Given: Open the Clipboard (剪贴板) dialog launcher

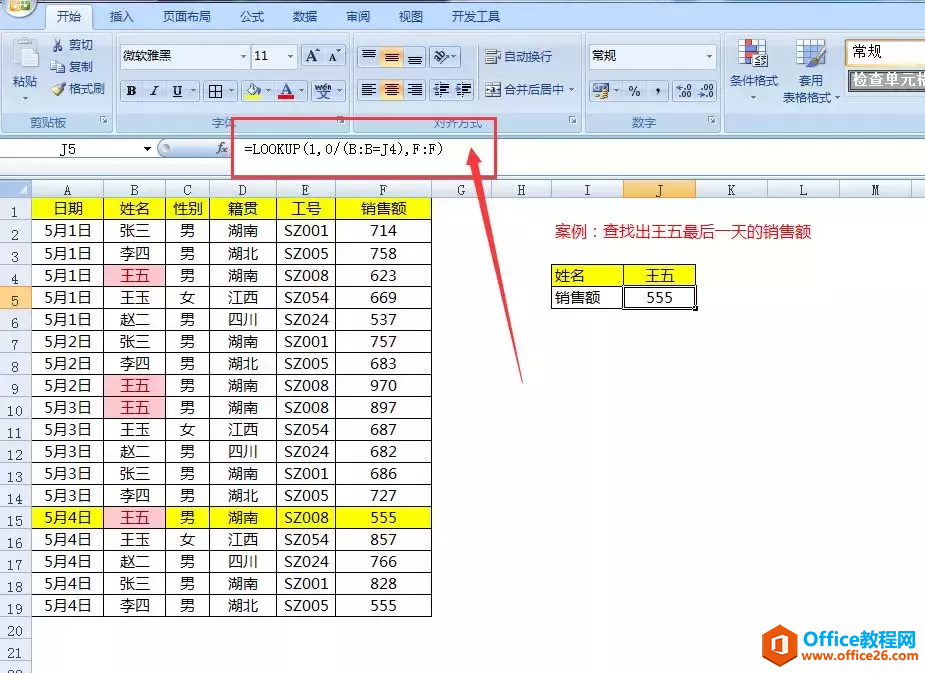Looking at the screenshot, I should pos(104,120).
